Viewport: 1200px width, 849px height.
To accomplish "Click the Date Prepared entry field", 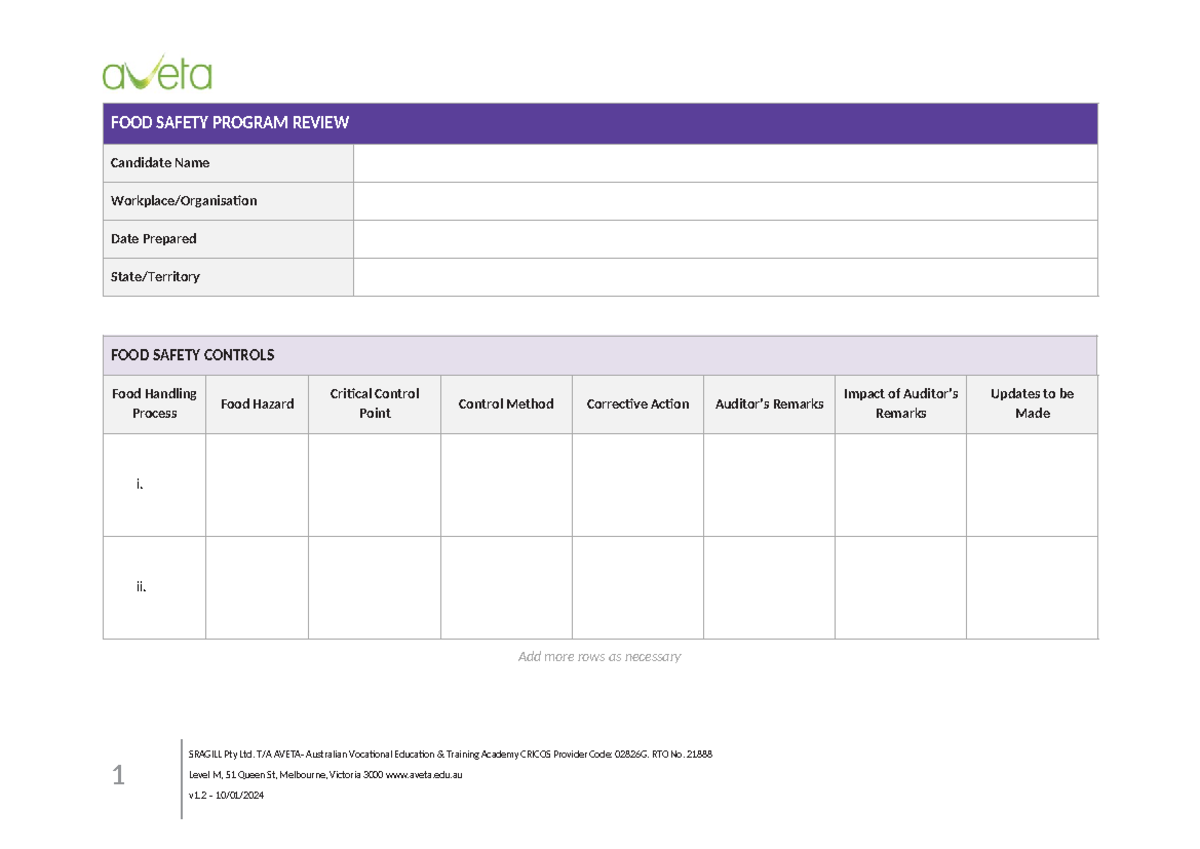I will coord(725,239).
